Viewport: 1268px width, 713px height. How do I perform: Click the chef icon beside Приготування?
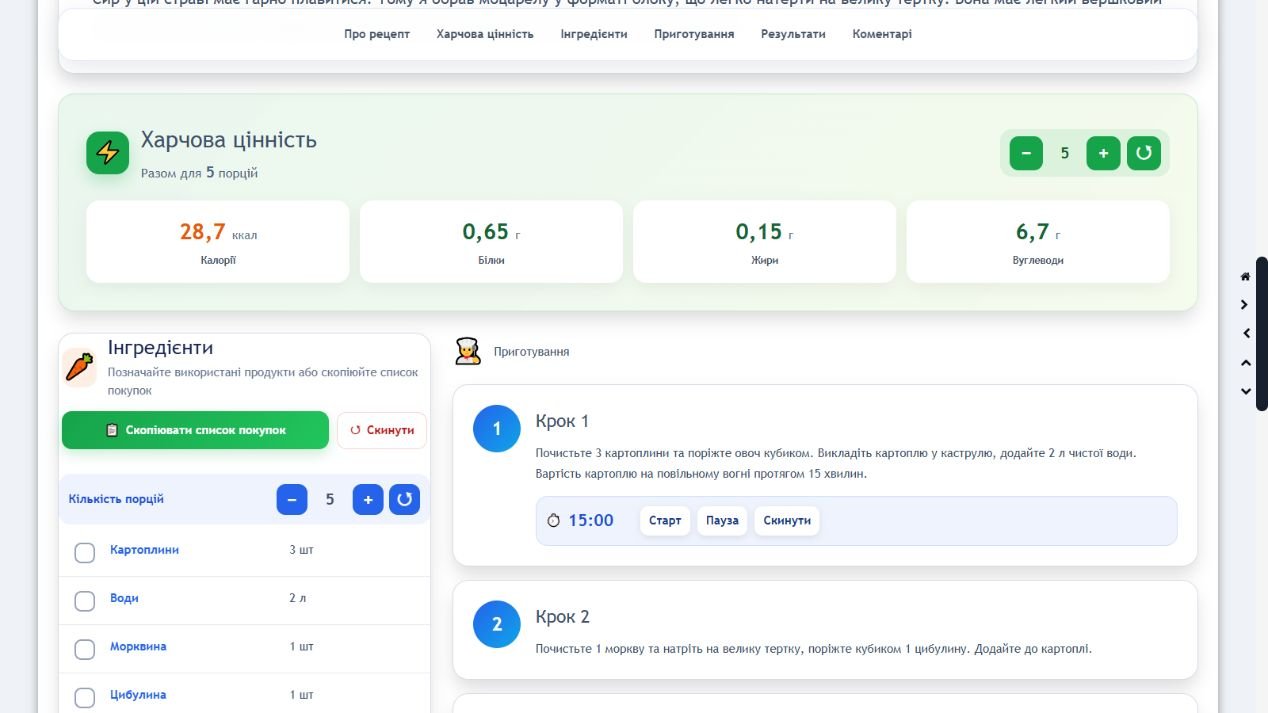click(x=467, y=351)
